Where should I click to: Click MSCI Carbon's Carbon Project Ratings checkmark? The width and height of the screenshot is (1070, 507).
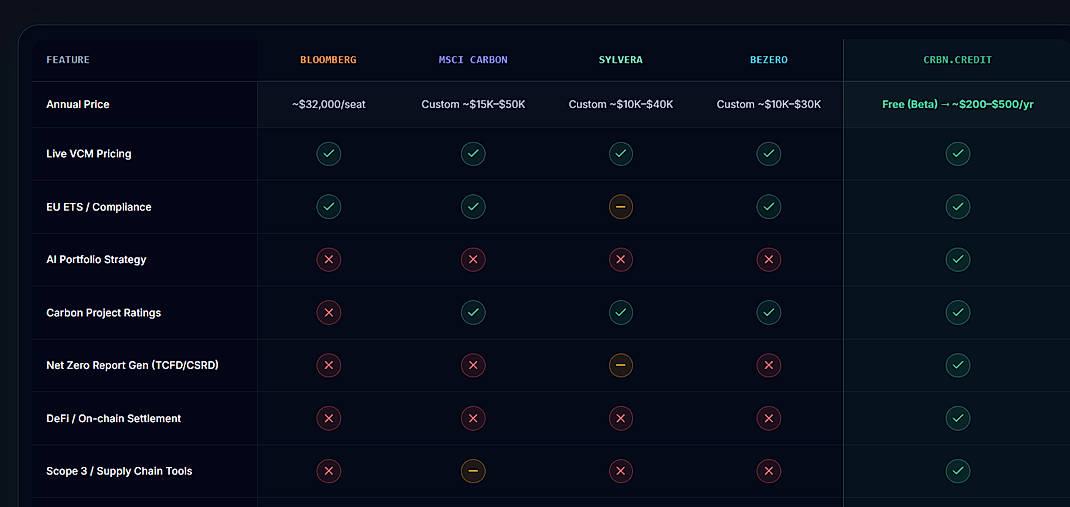(x=473, y=312)
